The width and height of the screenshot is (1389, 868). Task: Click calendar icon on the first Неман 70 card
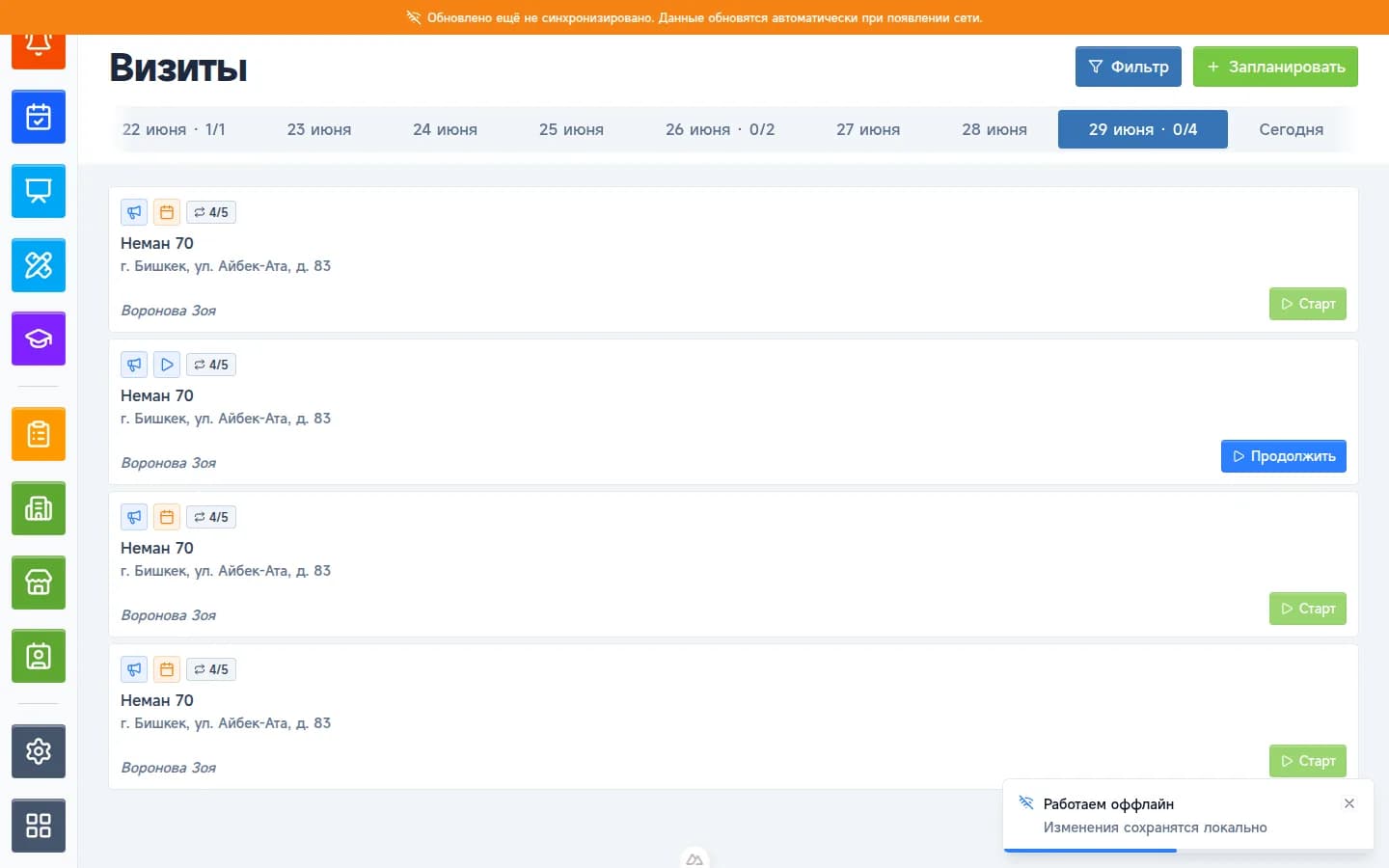tap(167, 212)
